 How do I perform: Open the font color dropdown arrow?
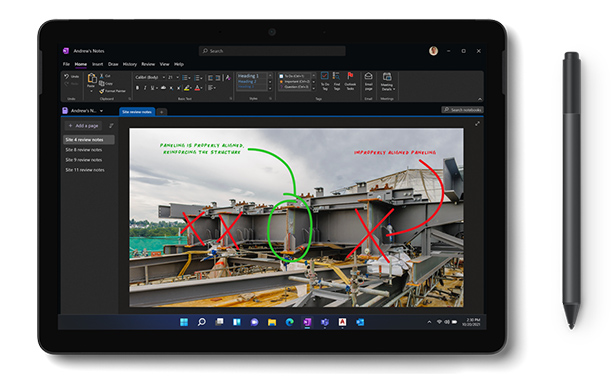tap(202, 88)
